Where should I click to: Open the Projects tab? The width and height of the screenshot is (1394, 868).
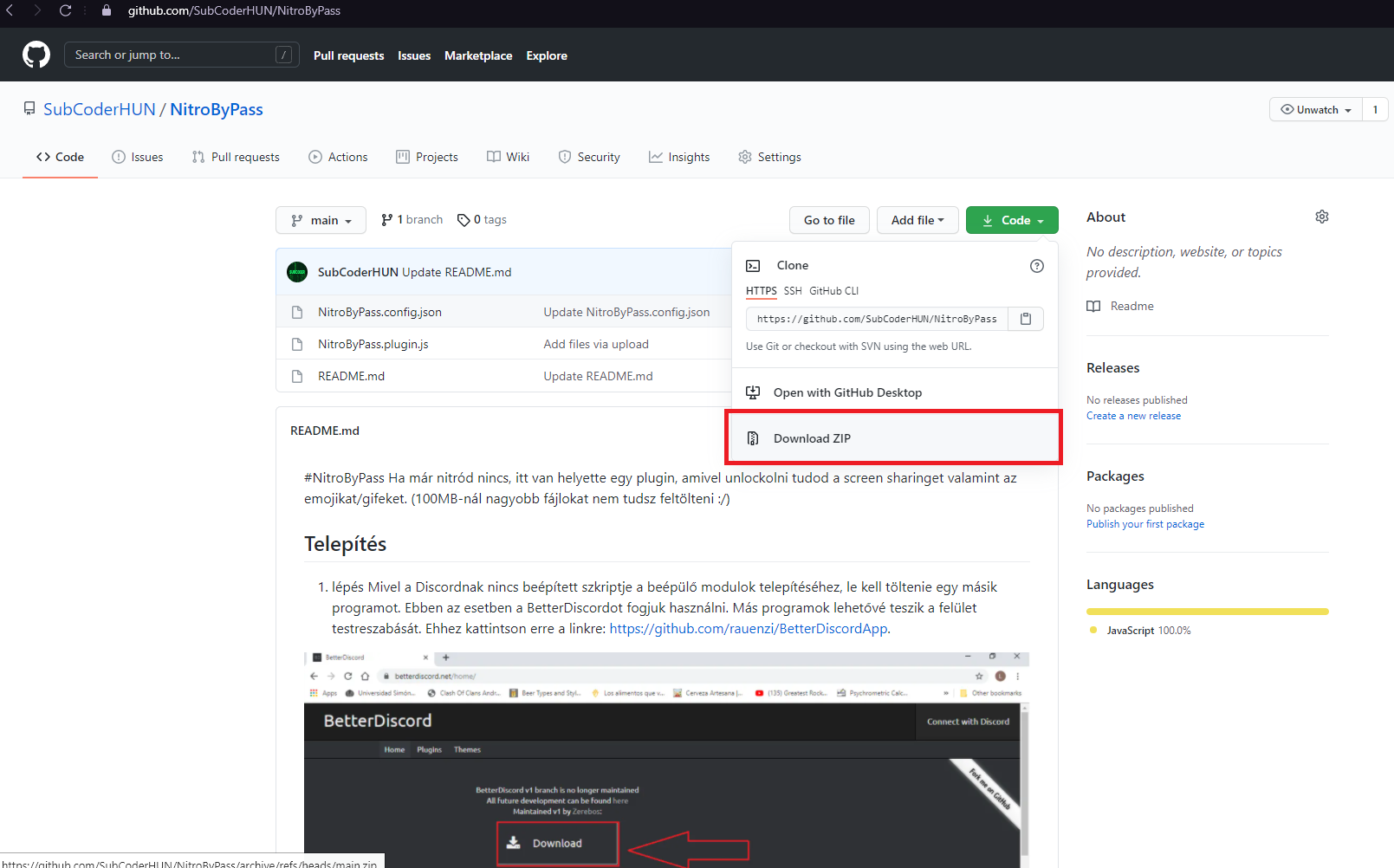(427, 157)
